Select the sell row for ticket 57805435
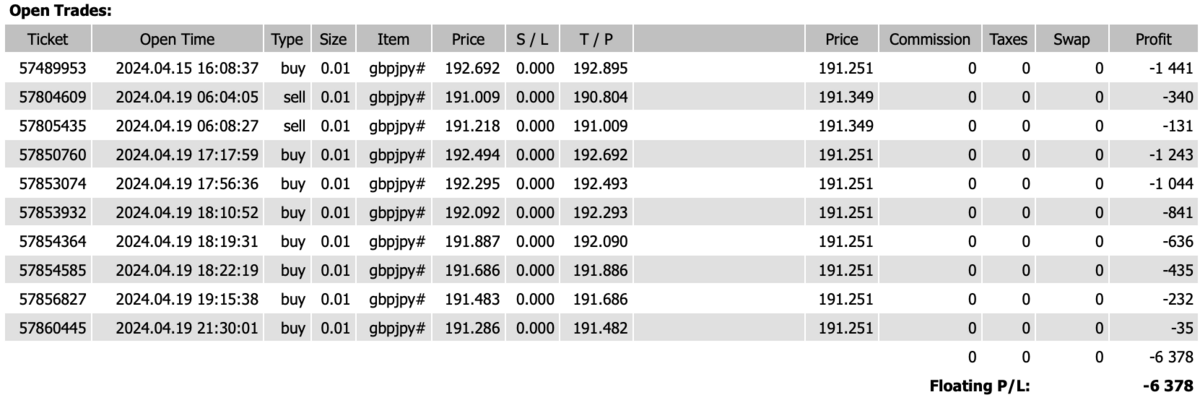 600,126
